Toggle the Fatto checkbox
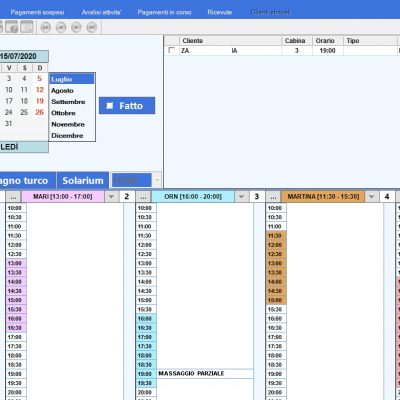400x400 pixels. point(110,106)
